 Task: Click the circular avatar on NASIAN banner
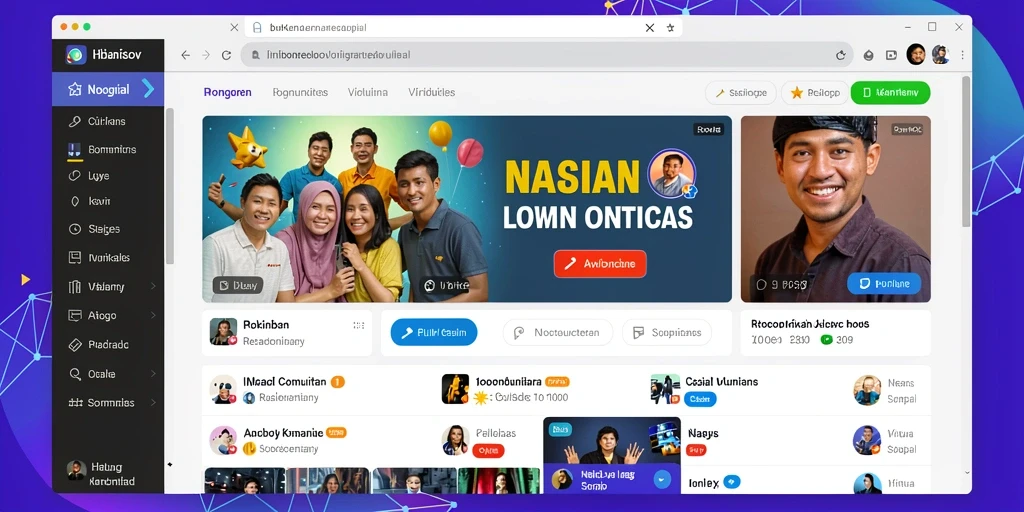coord(671,173)
